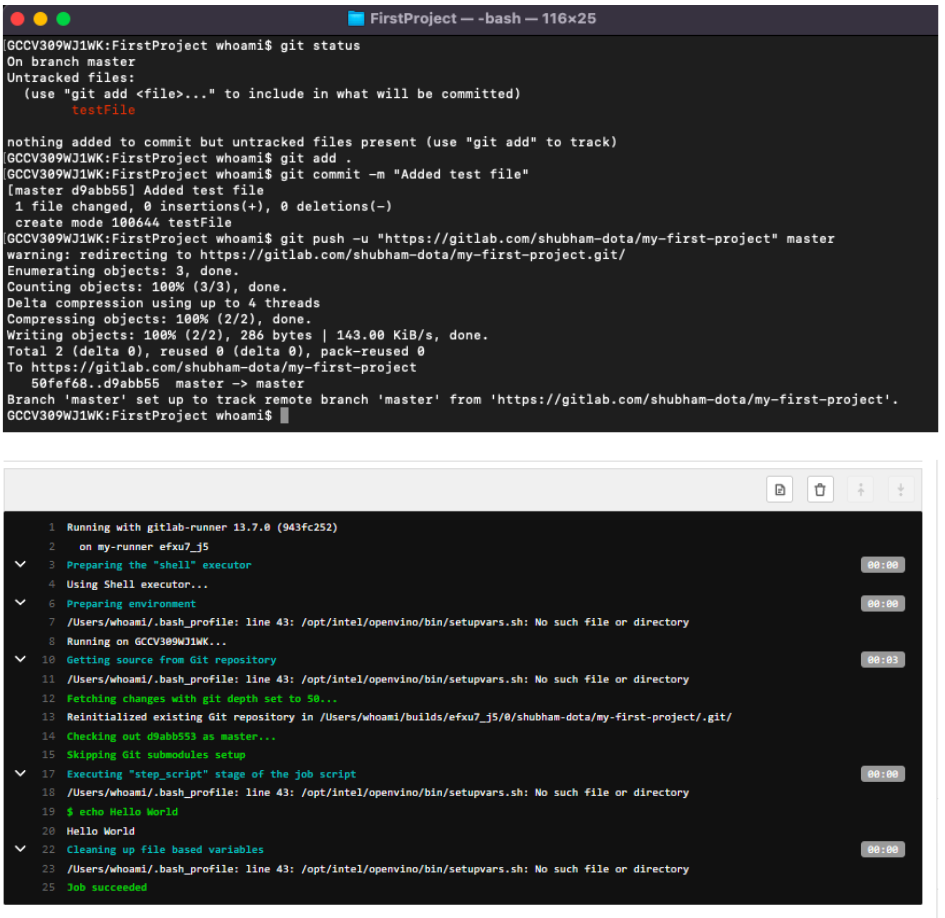Collapse the 'Getting source from Git repository' section

[x=20, y=659]
